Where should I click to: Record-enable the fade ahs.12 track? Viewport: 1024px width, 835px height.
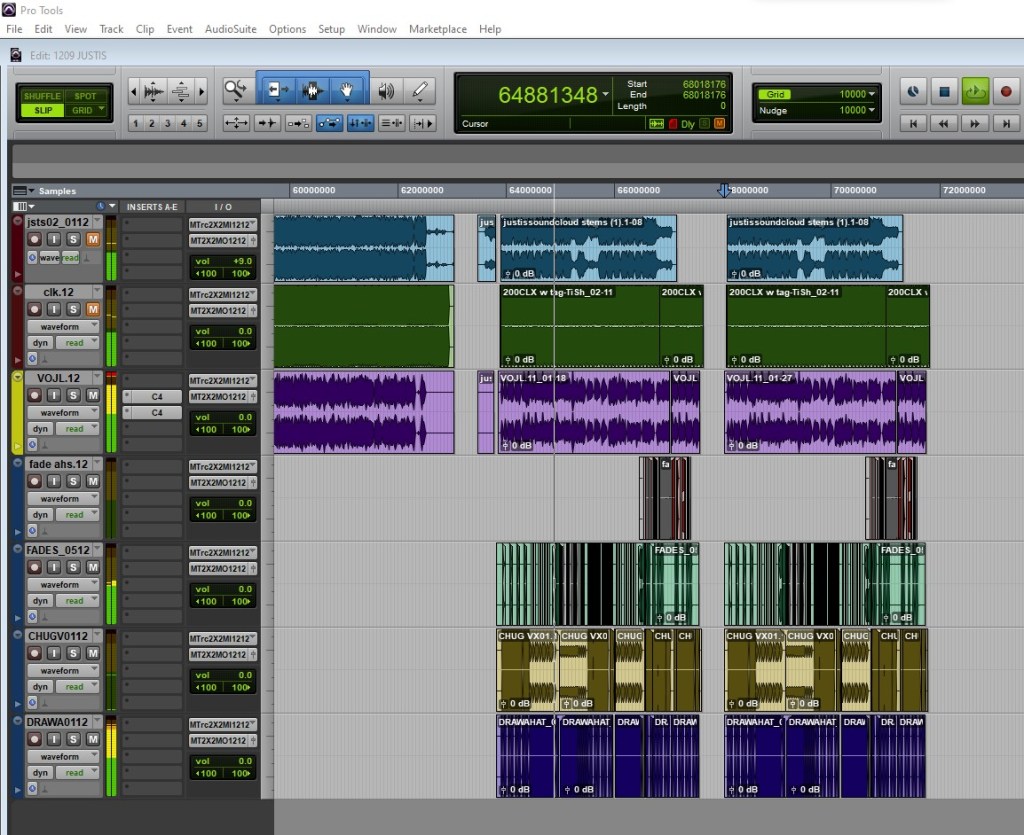pyautogui.click(x=34, y=482)
